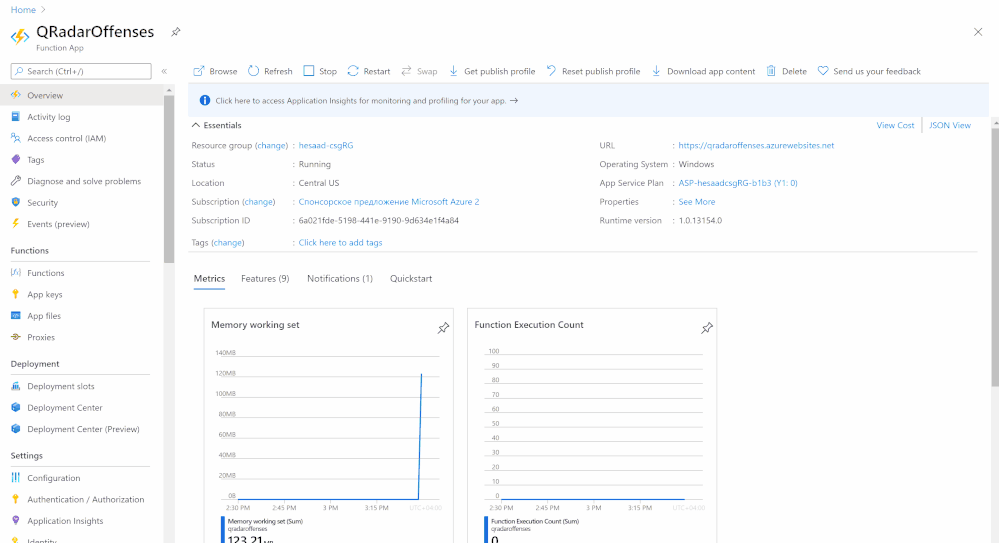This screenshot has height=543, width=999.
Task: Open the hesaad-csgRG resource group link
Action: pos(326,145)
